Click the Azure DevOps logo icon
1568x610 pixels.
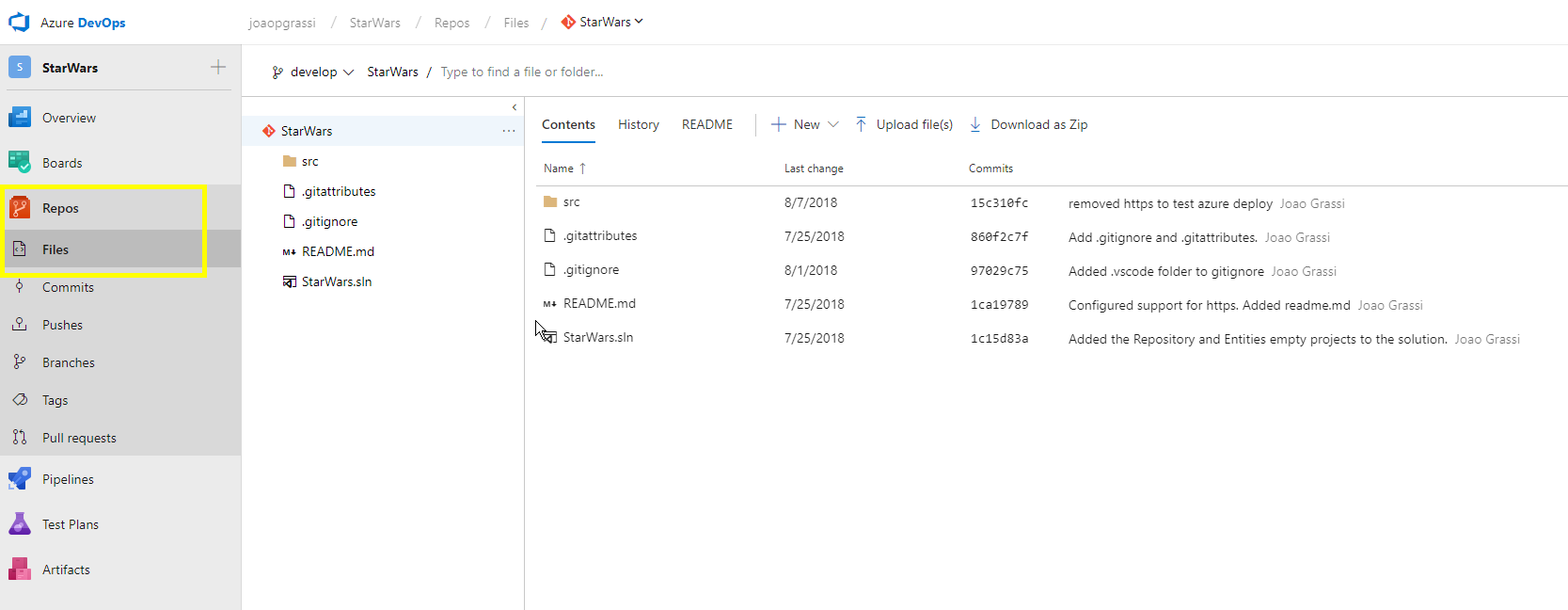(x=19, y=22)
